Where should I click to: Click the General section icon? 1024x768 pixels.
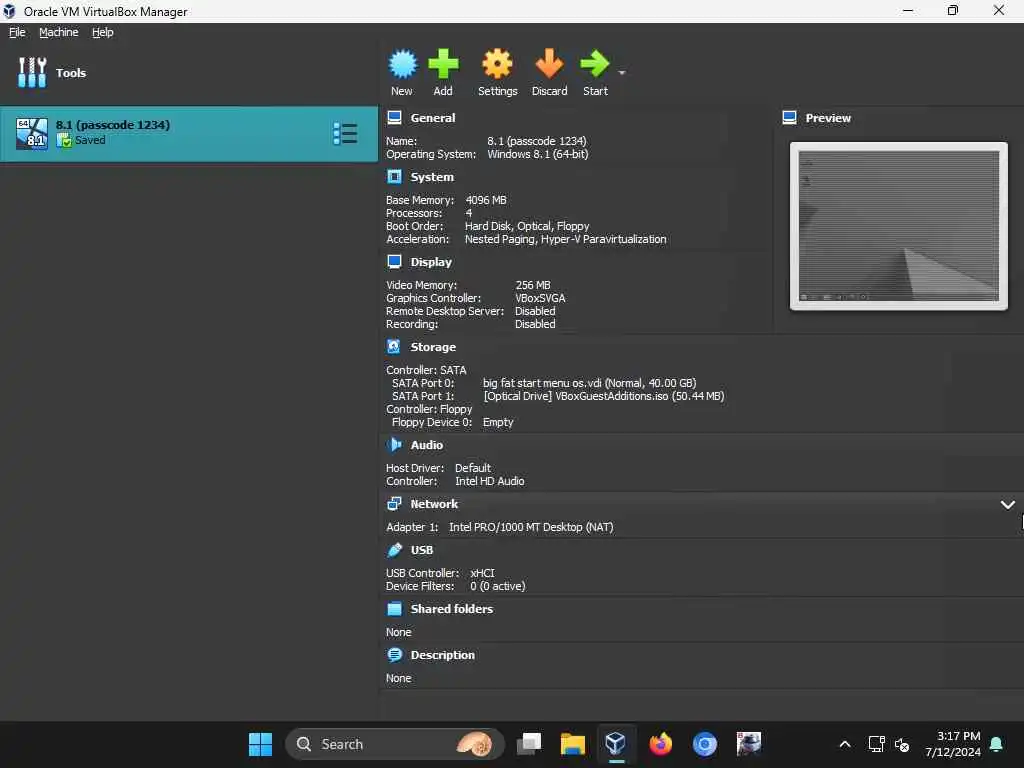pos(394,118)
